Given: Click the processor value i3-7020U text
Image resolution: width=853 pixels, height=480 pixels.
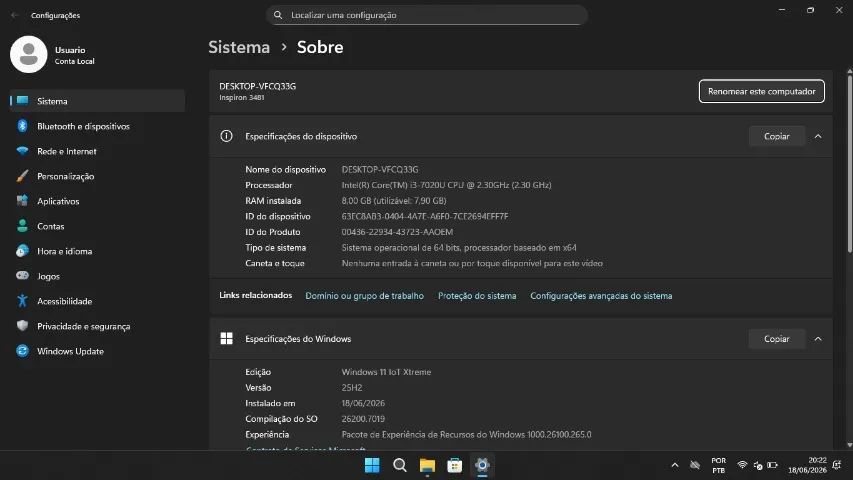Looking at the screenshot, I should (x=447, y=185).
